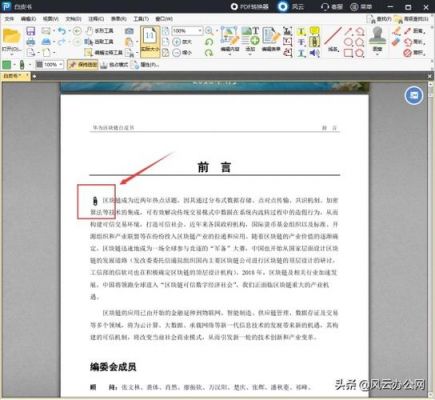Print the document using the printer icon
Image resolution: width=435 pixels, height=400 pixels.
(31, 42)
